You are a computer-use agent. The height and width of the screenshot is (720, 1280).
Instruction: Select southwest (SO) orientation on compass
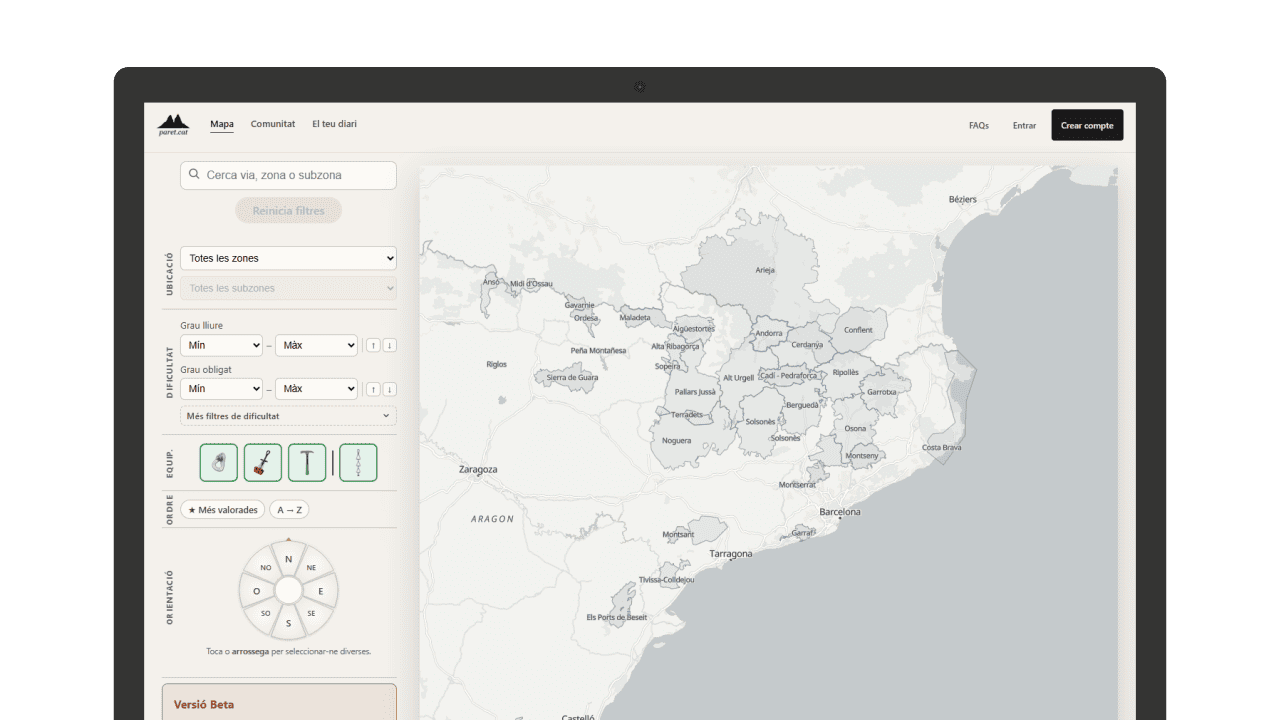tap(266, 613)
